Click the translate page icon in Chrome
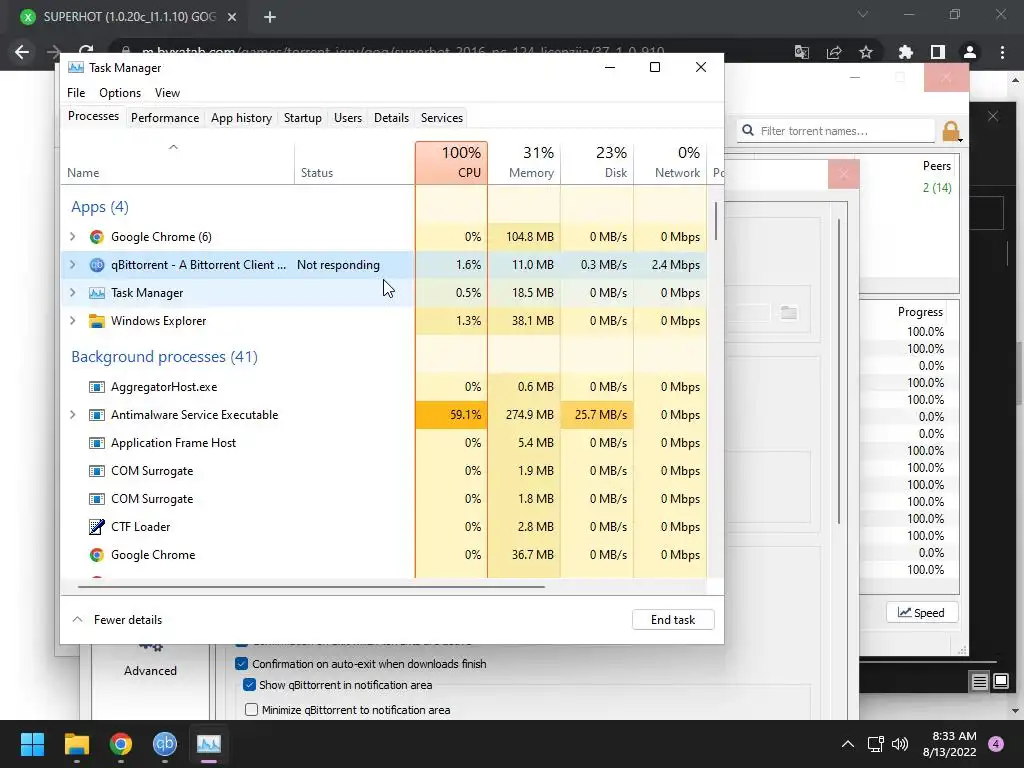 tap(802, 52)
